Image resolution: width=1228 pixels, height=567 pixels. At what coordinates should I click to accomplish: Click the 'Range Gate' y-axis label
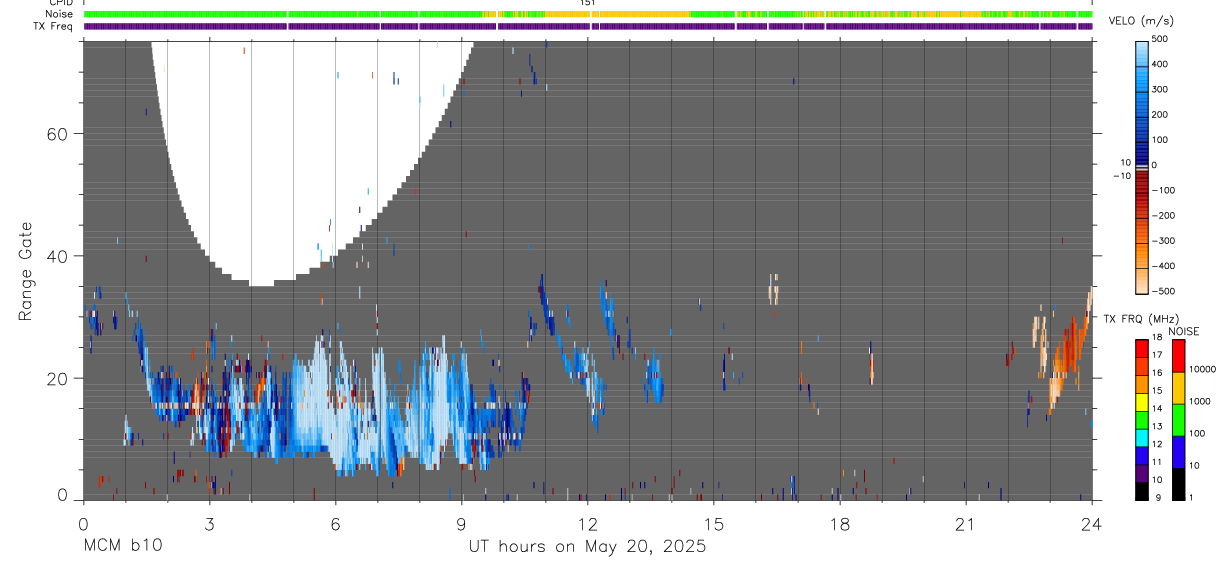pos(26,271)
